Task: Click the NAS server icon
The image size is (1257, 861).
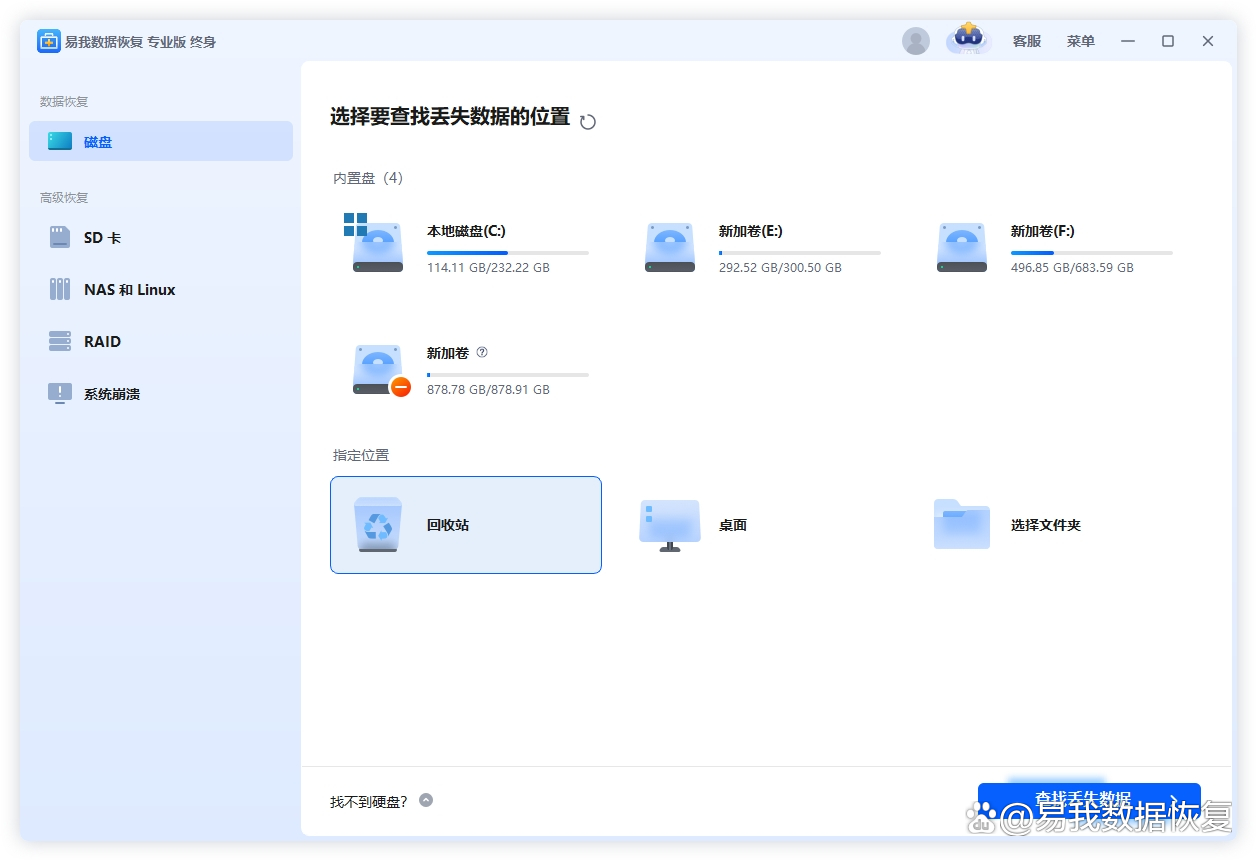Action: 60,289
